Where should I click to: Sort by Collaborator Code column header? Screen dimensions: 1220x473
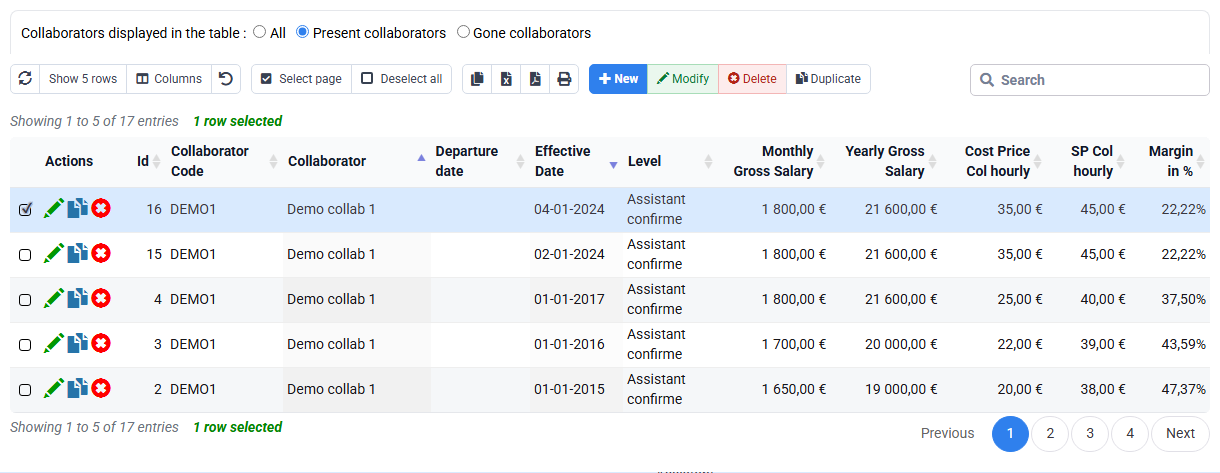pyautogui.click(x=223, y=161)
